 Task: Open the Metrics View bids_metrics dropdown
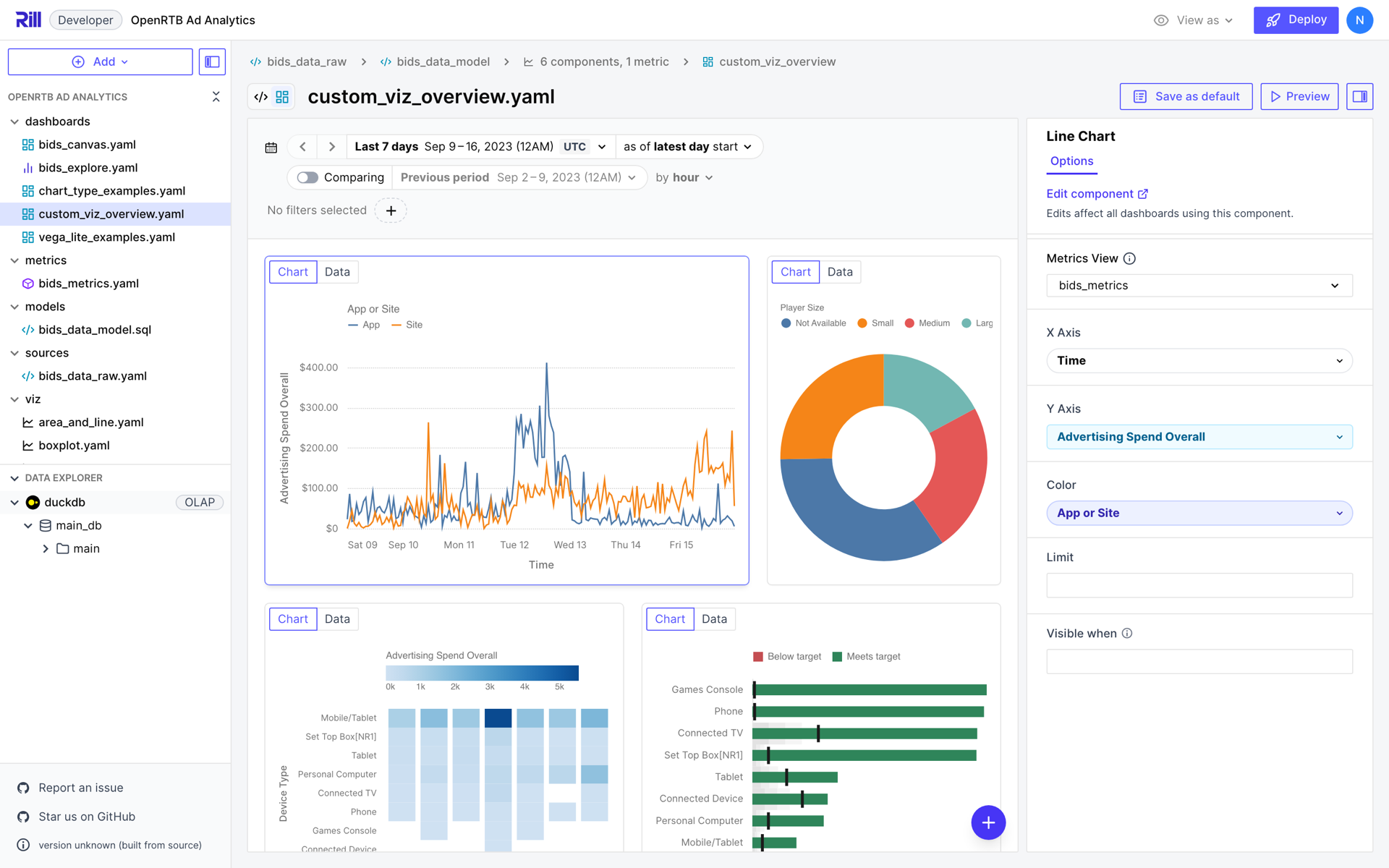[1199, 286]
